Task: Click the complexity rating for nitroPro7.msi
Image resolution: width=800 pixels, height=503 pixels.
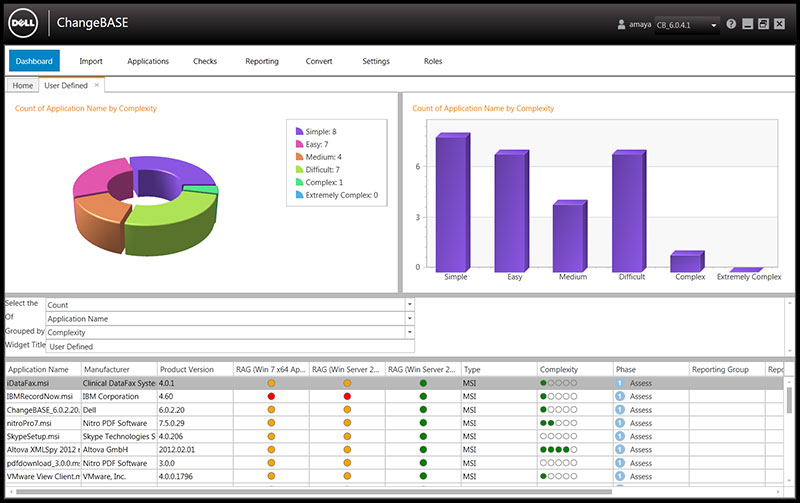Action: point(559,423)
